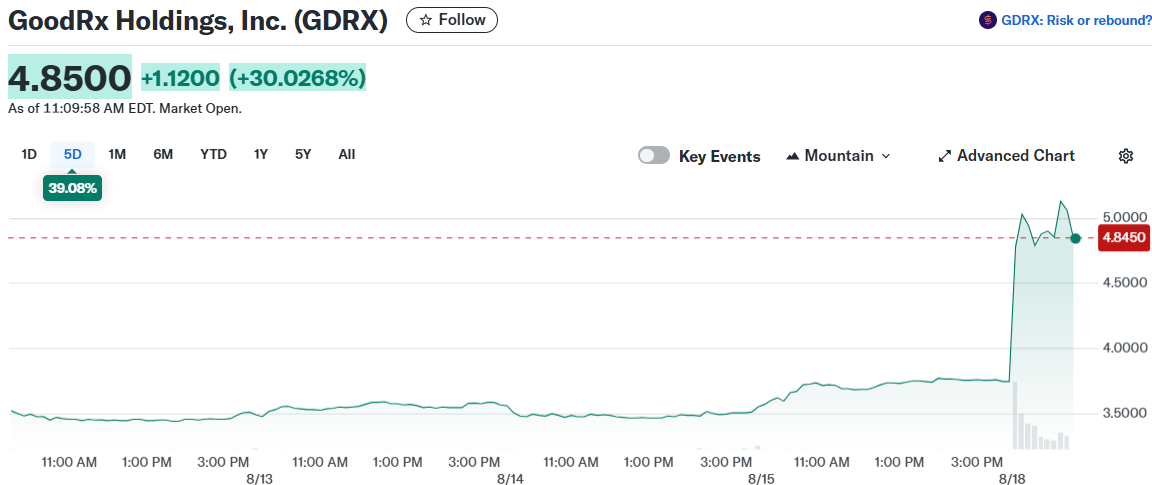The height and width of the screenshot is (485, 1152).
Task: Select the All time range tab
Action: [x=347, y=154]
